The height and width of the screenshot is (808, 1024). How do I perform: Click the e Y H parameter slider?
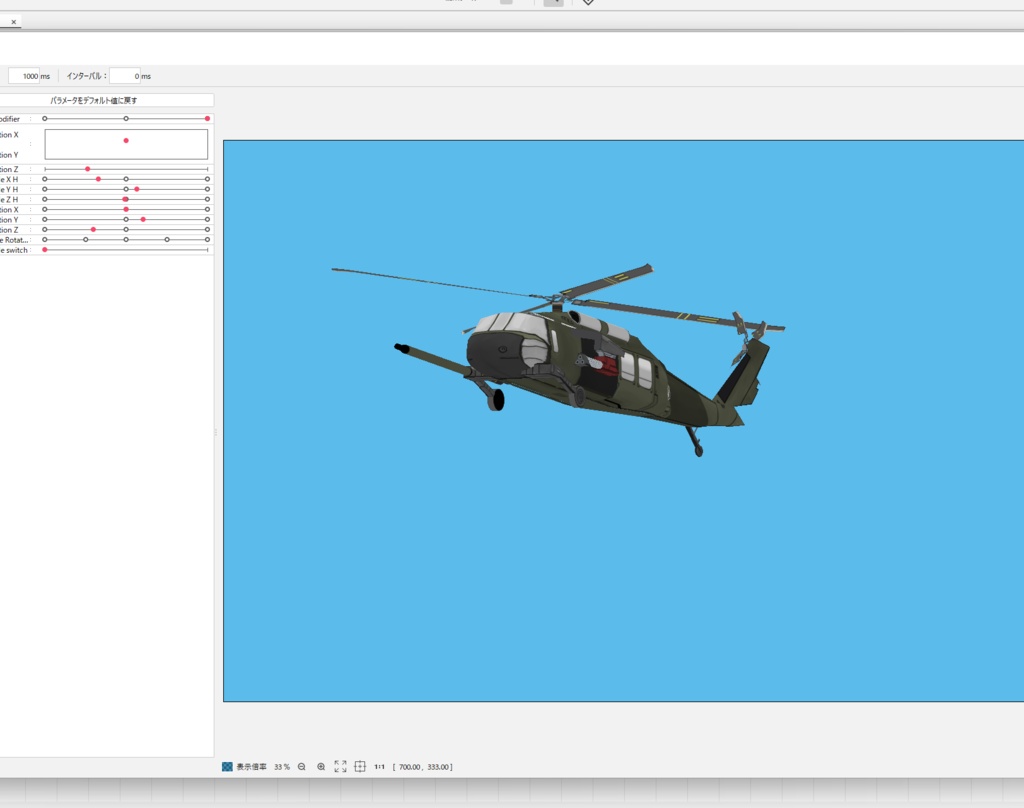click(126, 189)
